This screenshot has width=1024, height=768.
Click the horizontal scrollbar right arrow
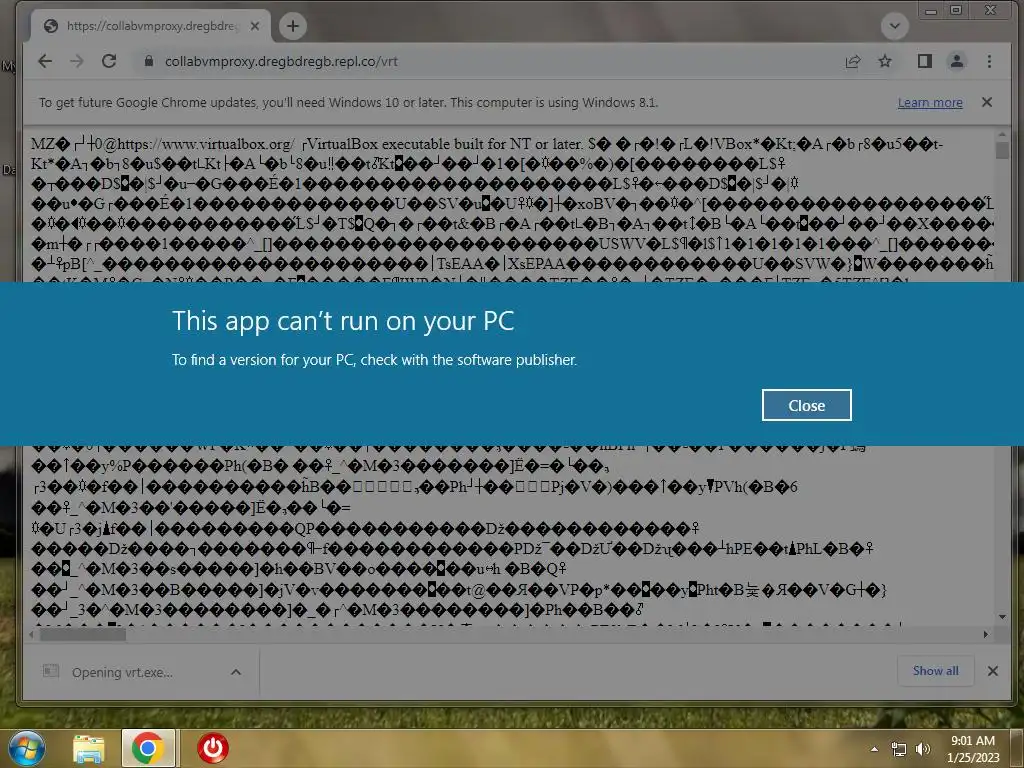point(986,633)
